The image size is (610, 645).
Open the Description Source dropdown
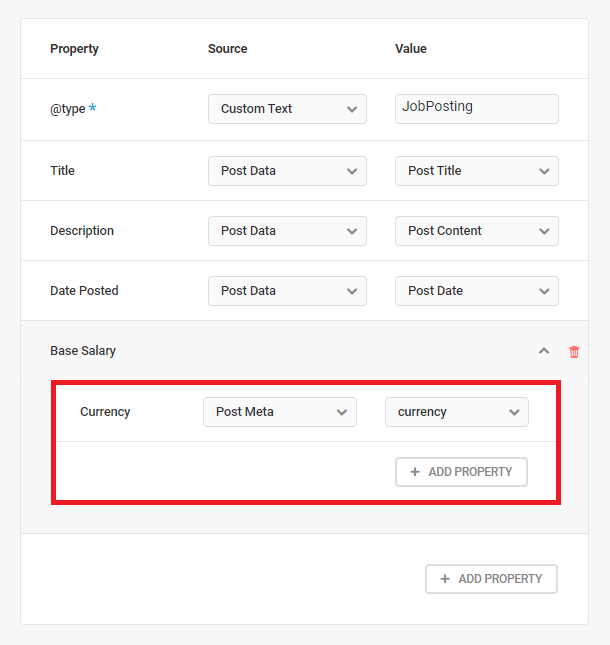(287, 231)
